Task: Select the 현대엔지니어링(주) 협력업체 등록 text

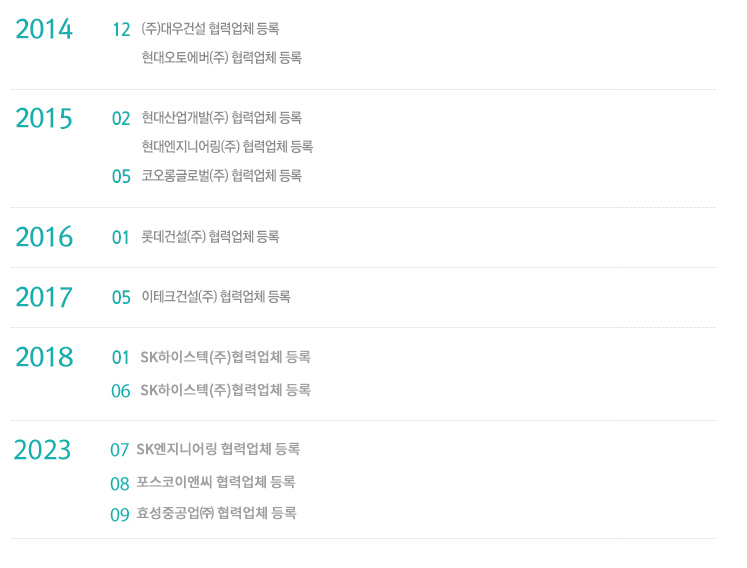Action: click(227, 146)
